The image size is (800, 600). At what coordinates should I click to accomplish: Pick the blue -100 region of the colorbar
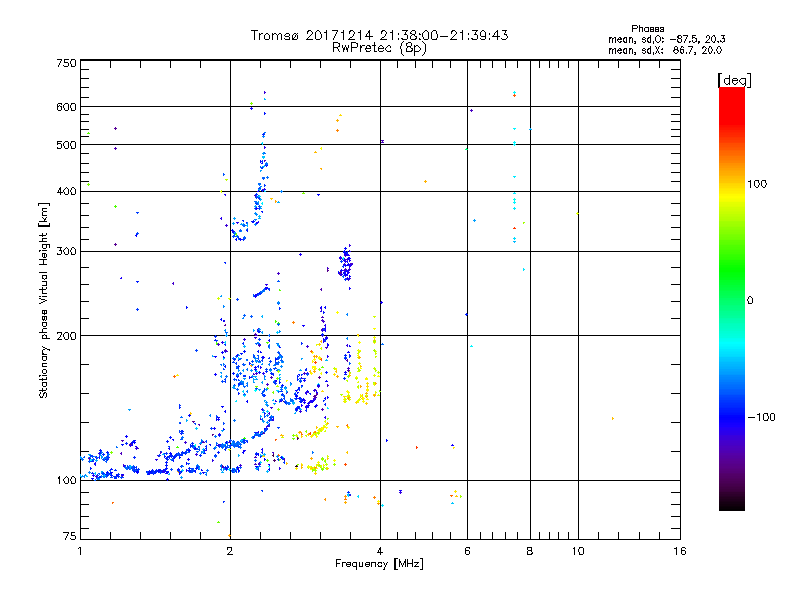click(x=732, y=416)
